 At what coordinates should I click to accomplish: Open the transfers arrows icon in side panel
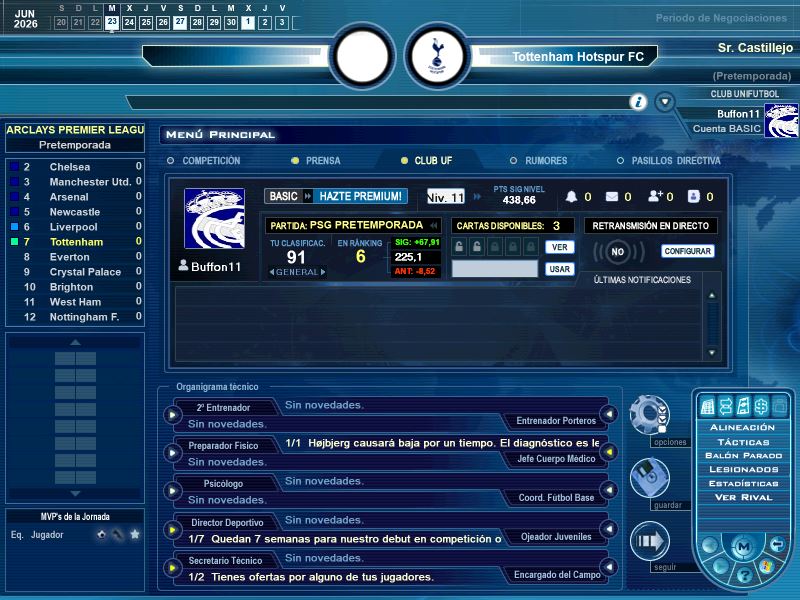726,406
